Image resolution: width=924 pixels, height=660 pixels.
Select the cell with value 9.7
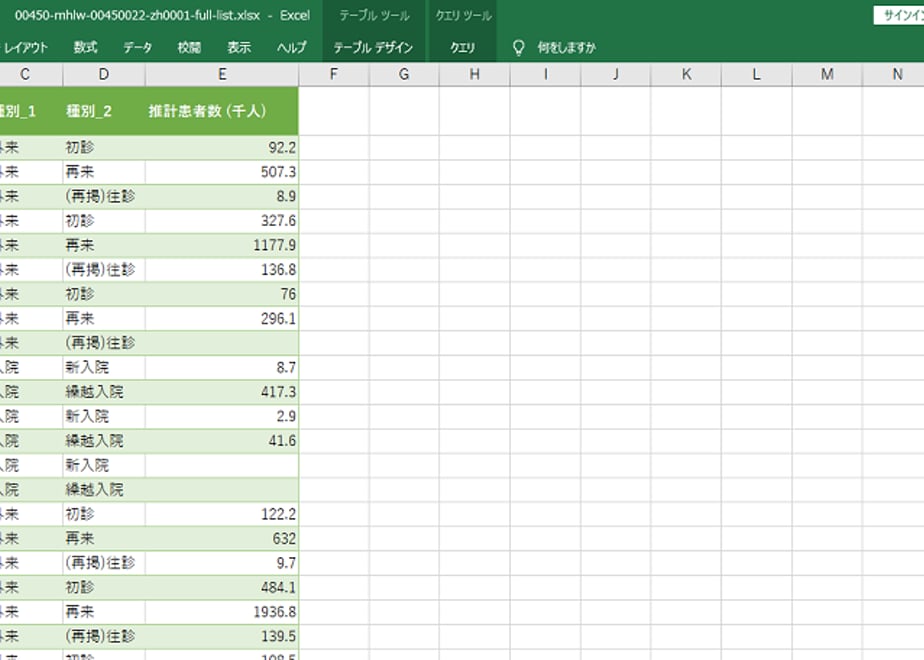click(222, 563)
